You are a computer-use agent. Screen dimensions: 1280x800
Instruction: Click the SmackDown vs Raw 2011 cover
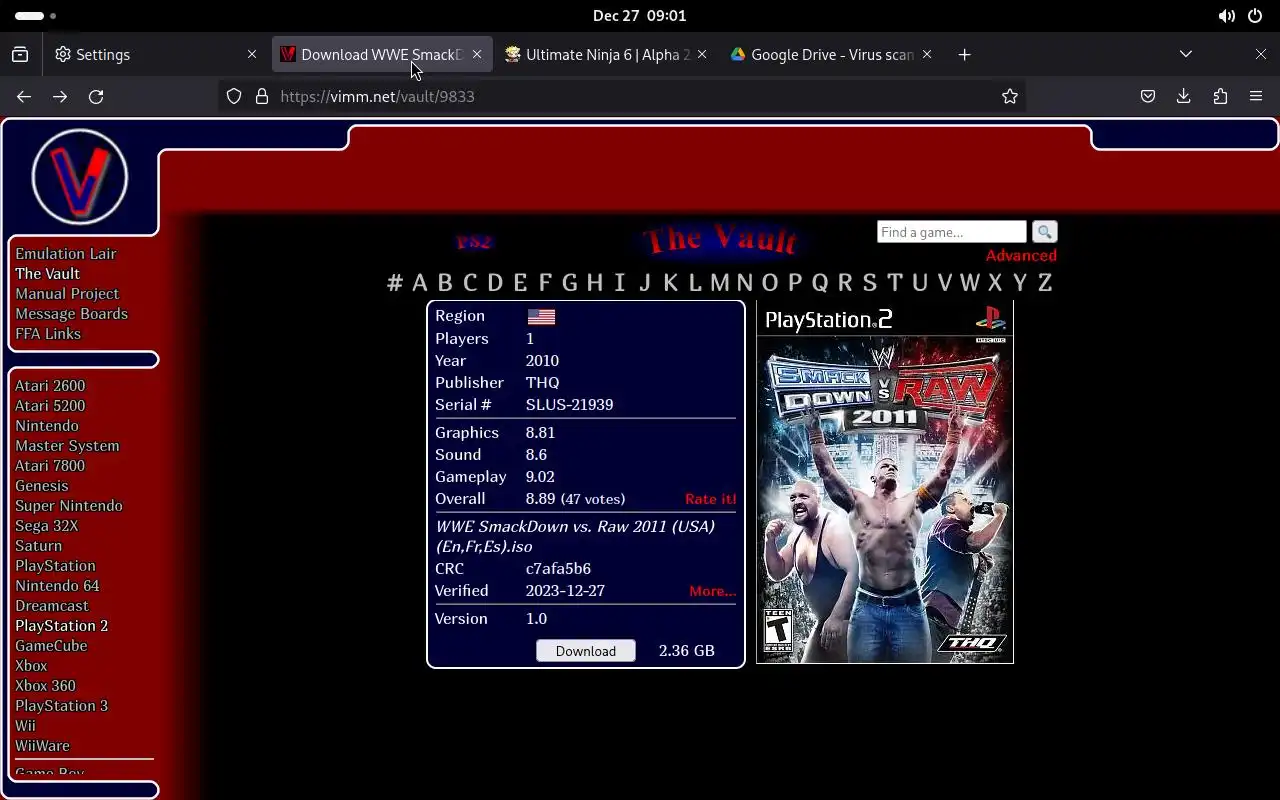tap(885, 482)
